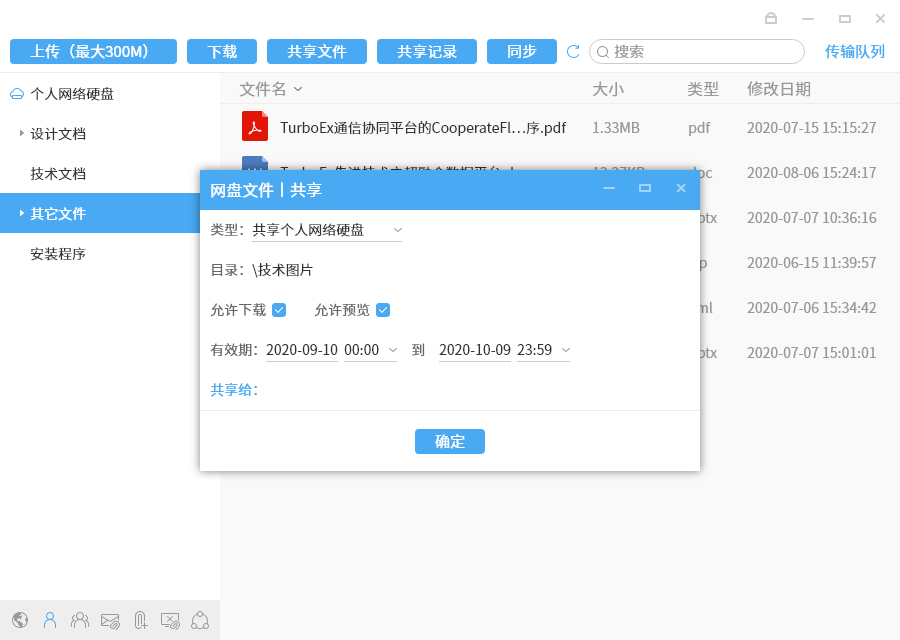900x640 pixels.
Task: Click the three-node share icon
Action: 200,620
